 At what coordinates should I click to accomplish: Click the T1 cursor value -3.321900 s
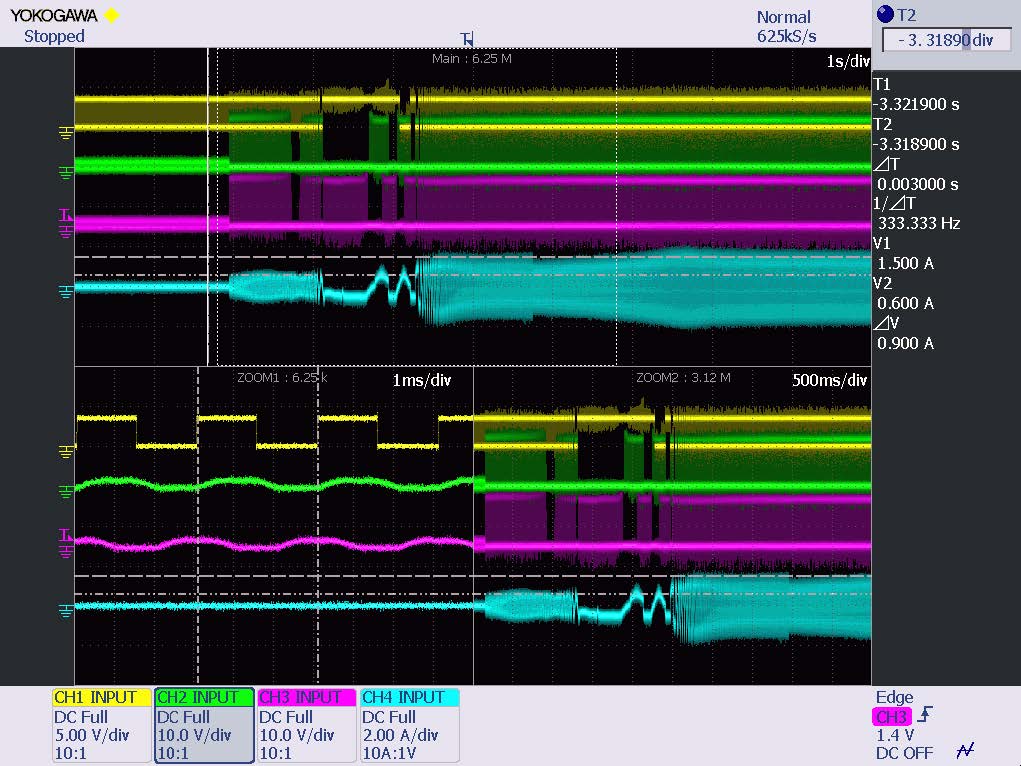pos(916,104)
